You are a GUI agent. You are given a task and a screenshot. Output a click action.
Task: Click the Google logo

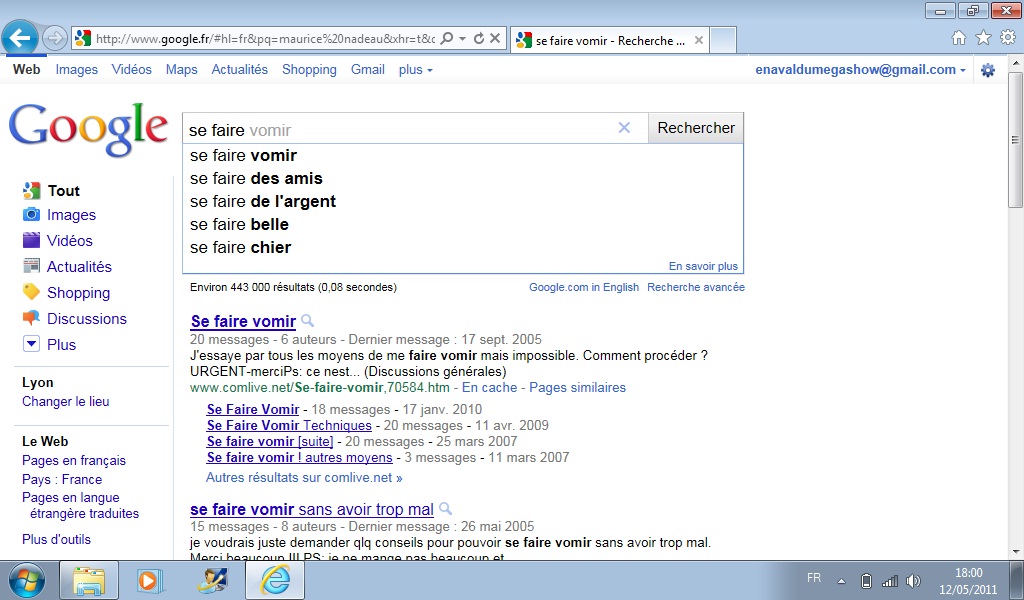pyautogui.click(x=89, y=129)
